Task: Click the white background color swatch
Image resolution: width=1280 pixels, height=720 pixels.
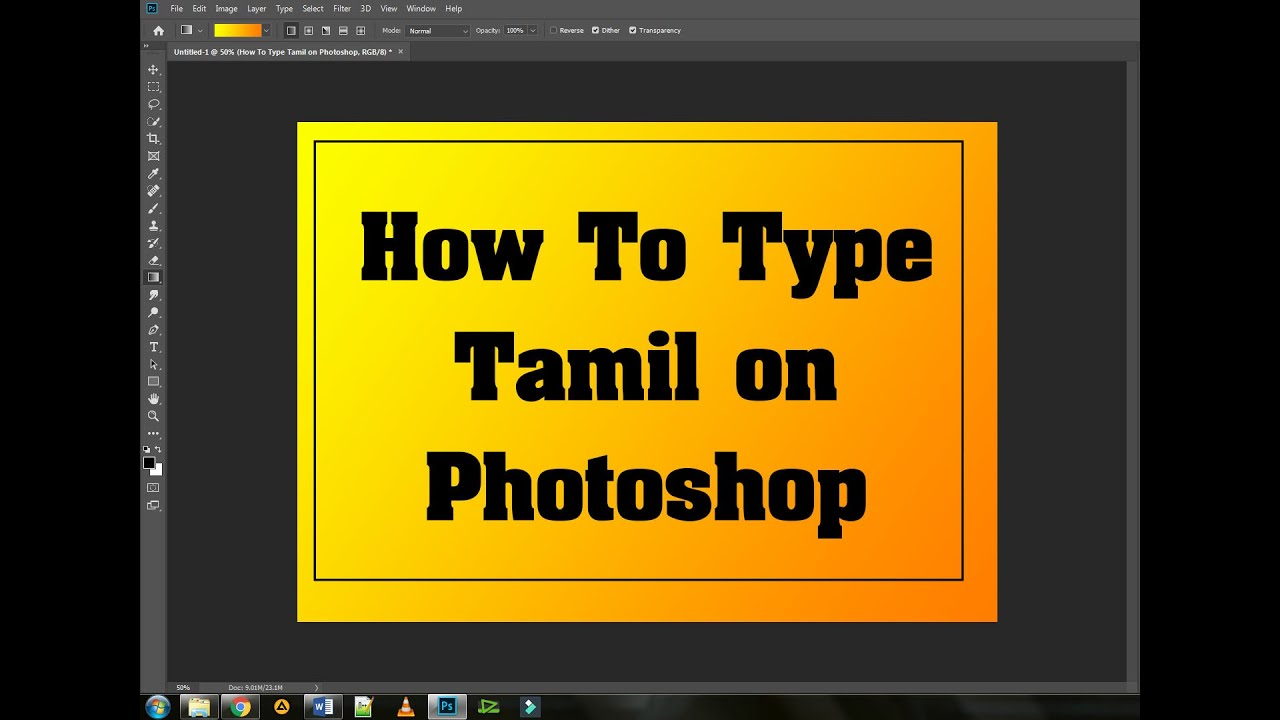Action: coord(158,470)
